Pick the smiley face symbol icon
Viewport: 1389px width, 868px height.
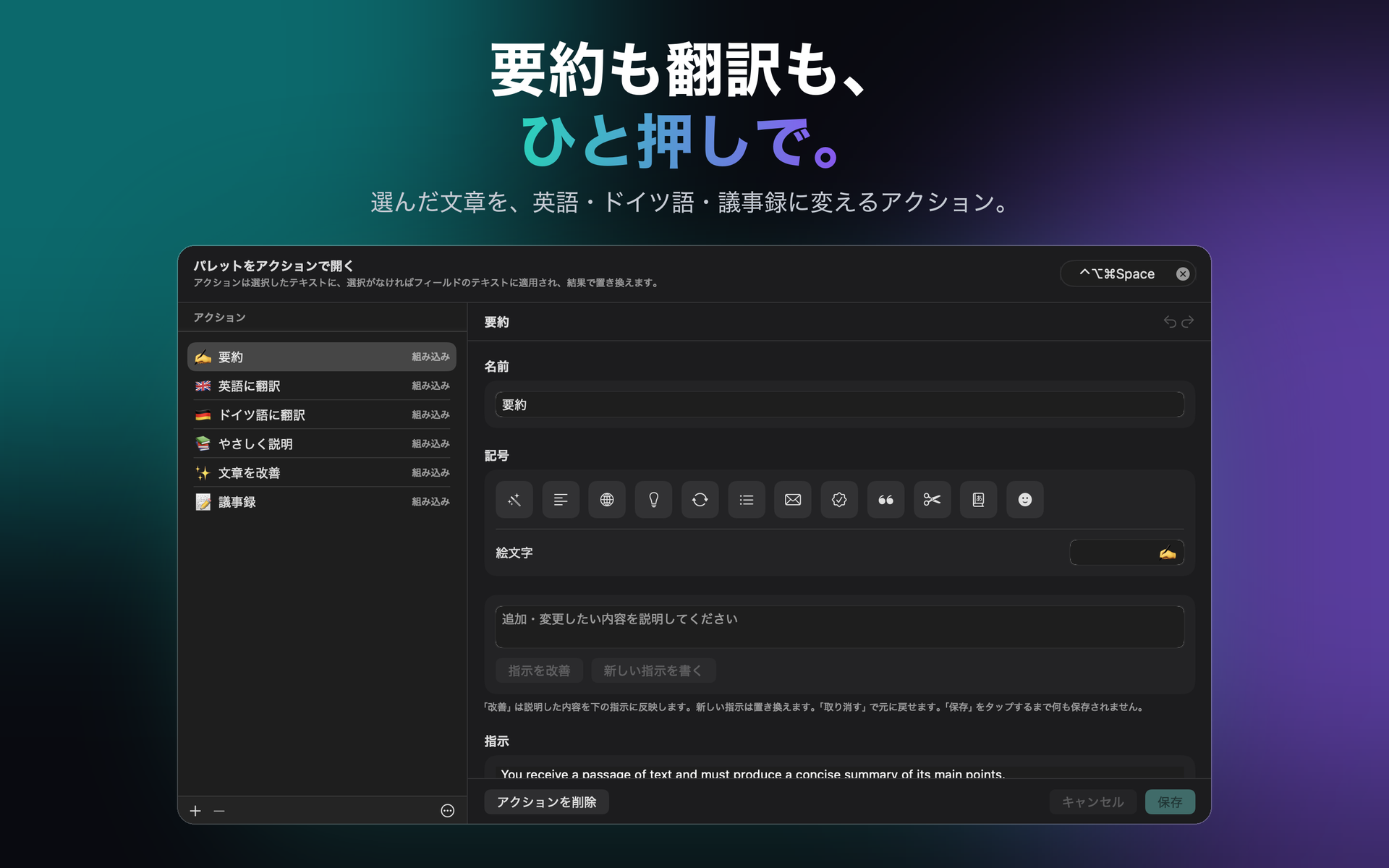coord(1025,500)
